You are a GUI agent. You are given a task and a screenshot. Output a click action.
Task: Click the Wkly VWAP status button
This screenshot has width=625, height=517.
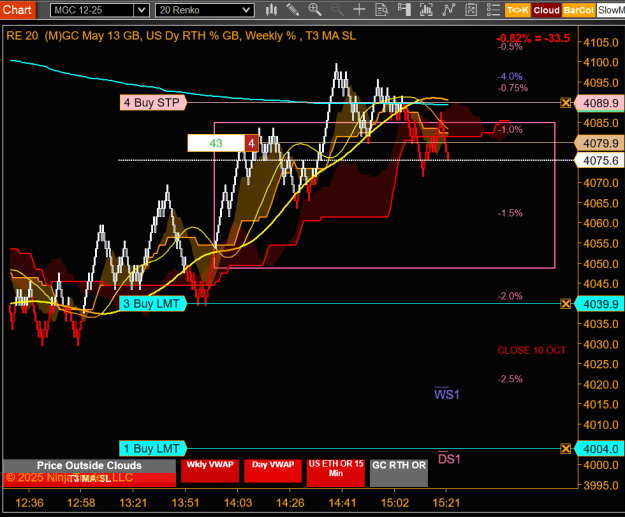click(x=210, y=471)
